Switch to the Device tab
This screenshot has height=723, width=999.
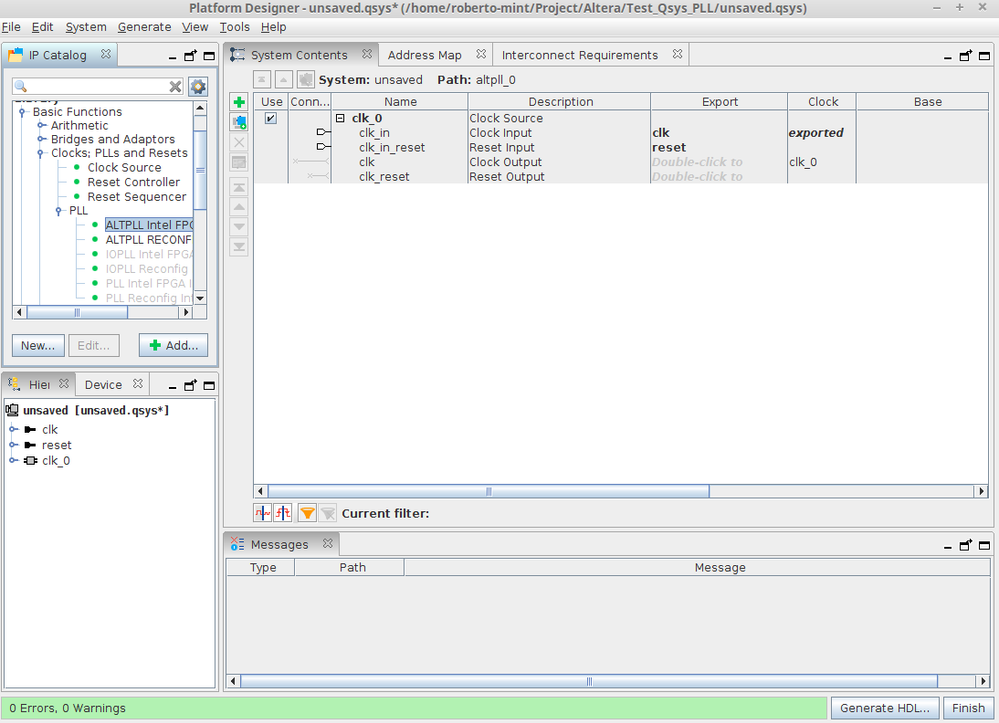pos(103,385)
